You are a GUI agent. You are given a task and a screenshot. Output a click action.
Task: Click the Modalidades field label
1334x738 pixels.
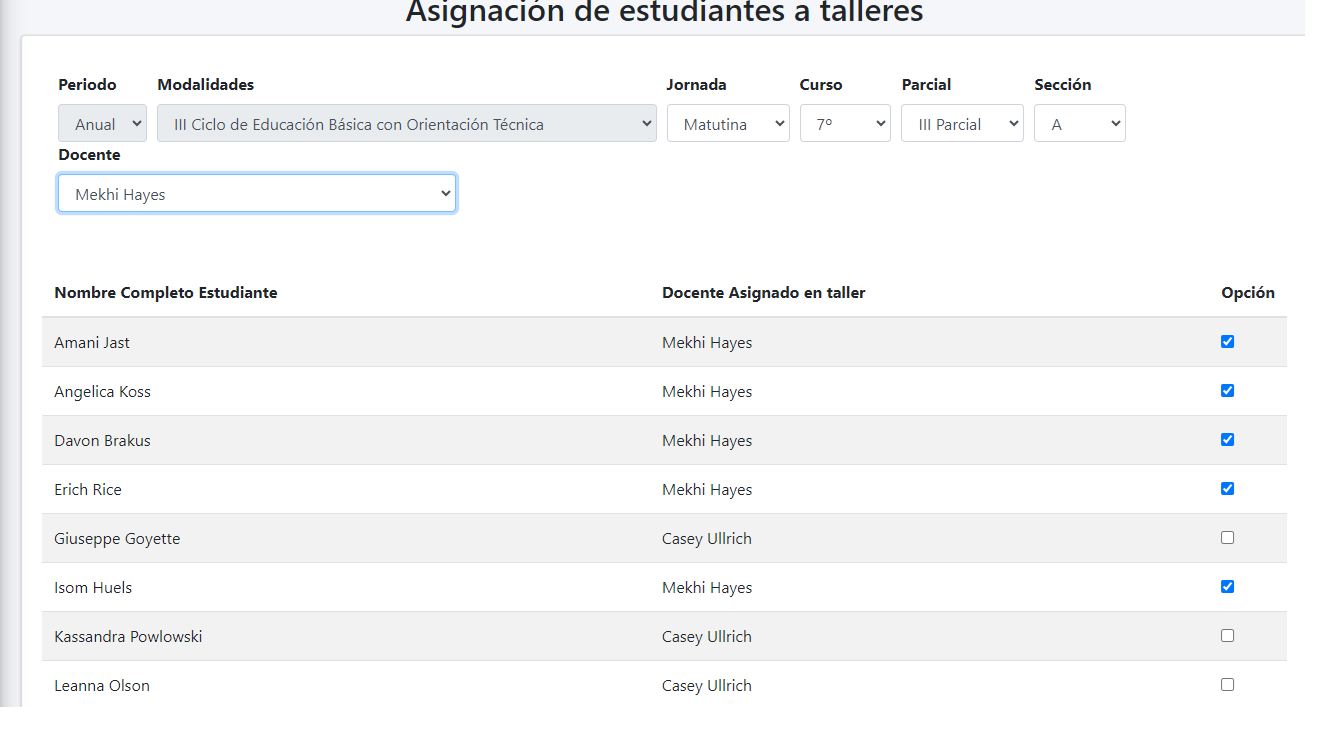(206, 85)
